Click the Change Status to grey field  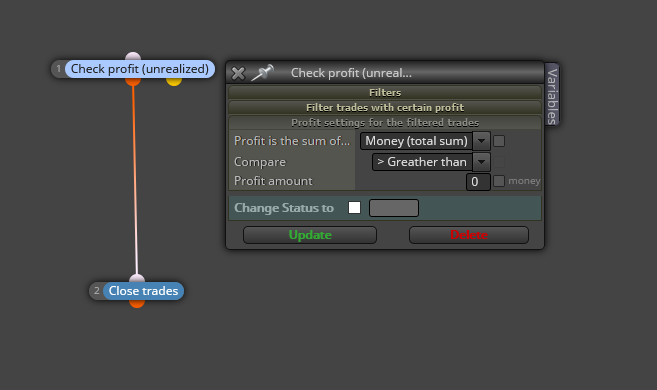point(394,208)
